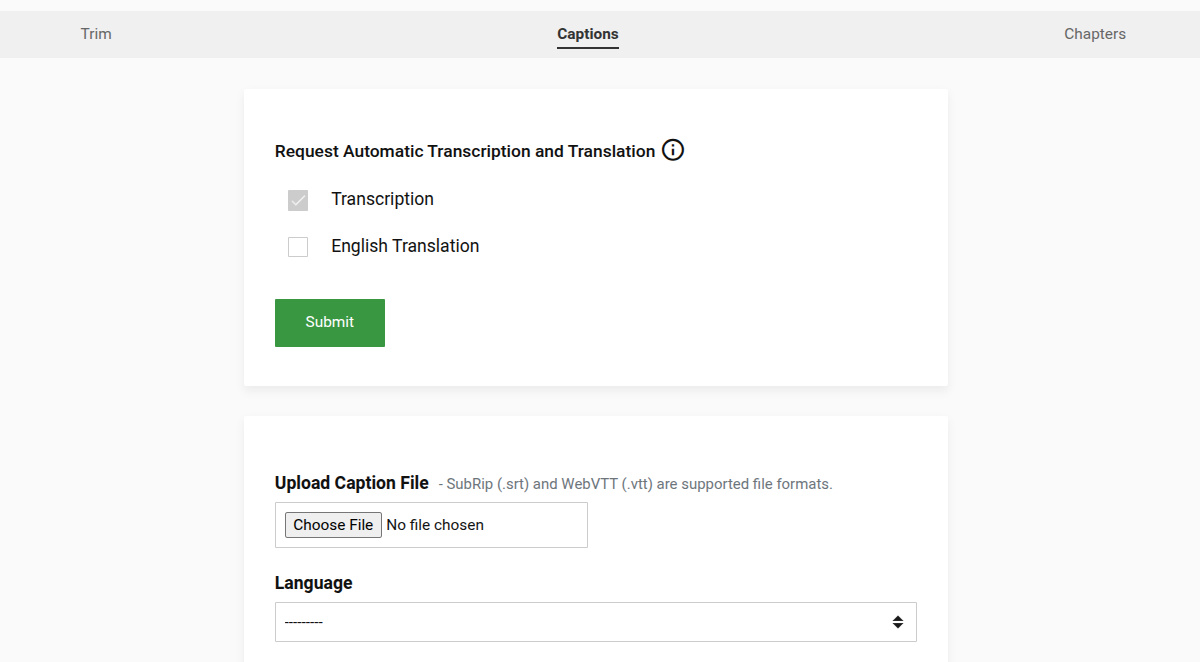Click the info icon beside the transcription heading
The width and height of the screenshot is (1200, 662).
pos(673,150)
